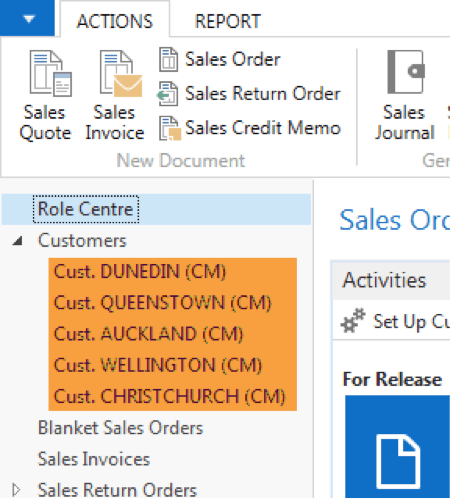The width and height of the screenshot is (450, 499).
Task: Switch to the ACTIONS ribbon tab
Action: [x=115, y=21]
